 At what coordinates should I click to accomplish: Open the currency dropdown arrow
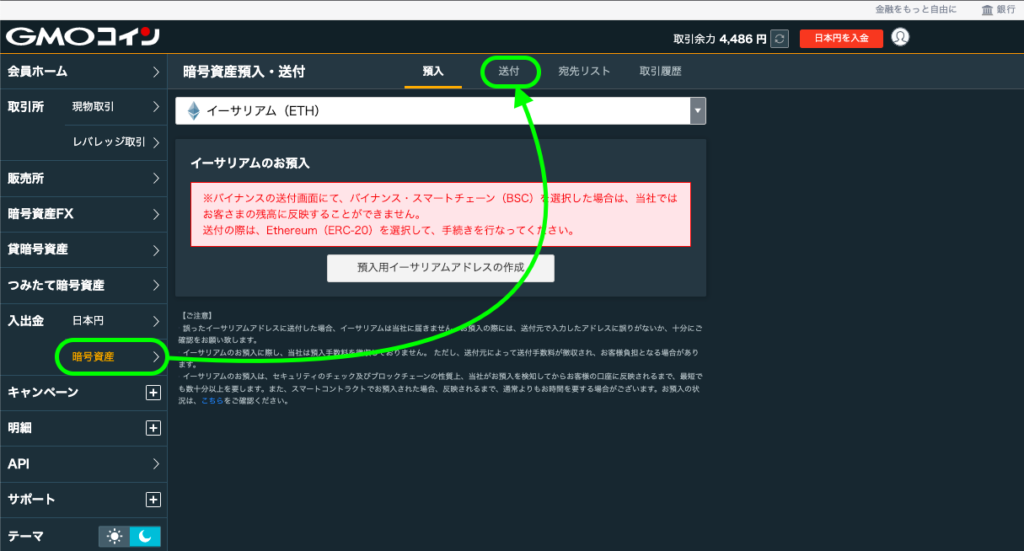(x=697, y=110)
